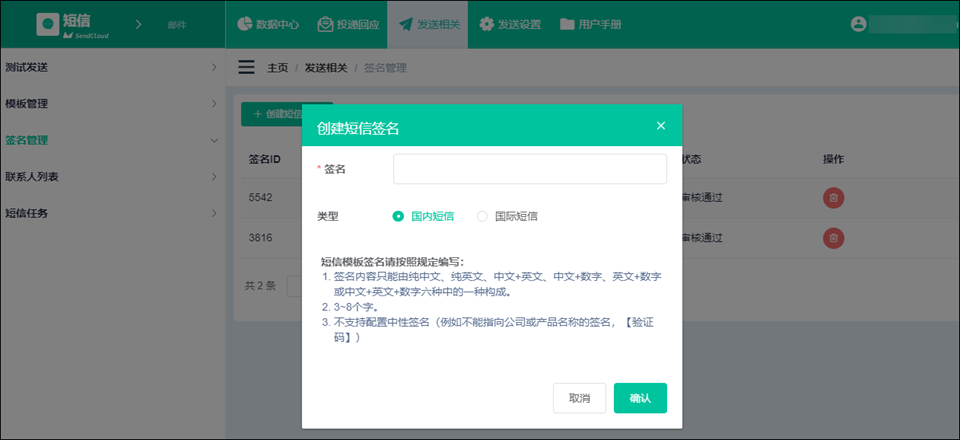Viewport: 960px width, 440px height.
Task: Click the SendCloud 短信 logo icon
Action: coord(48,24)
